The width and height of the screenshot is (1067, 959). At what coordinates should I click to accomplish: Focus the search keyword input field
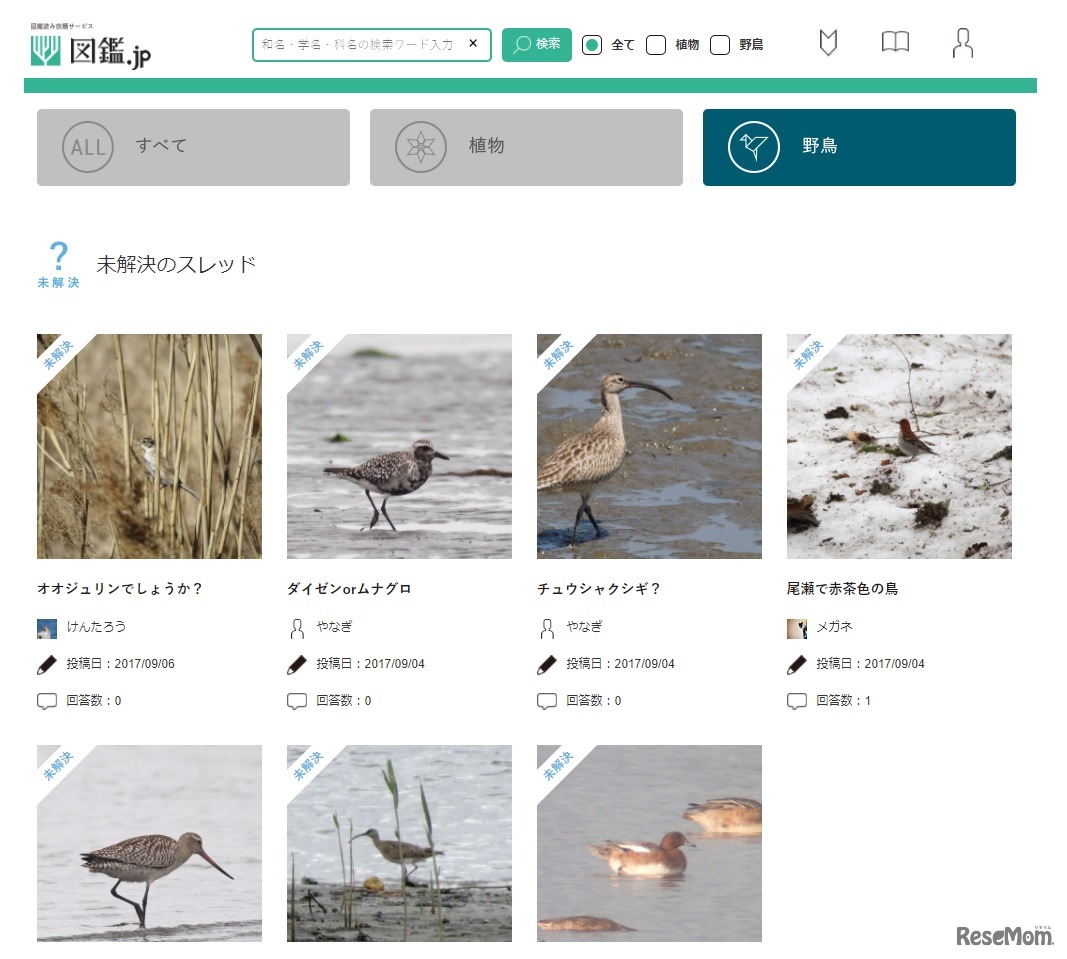[357, 45]
